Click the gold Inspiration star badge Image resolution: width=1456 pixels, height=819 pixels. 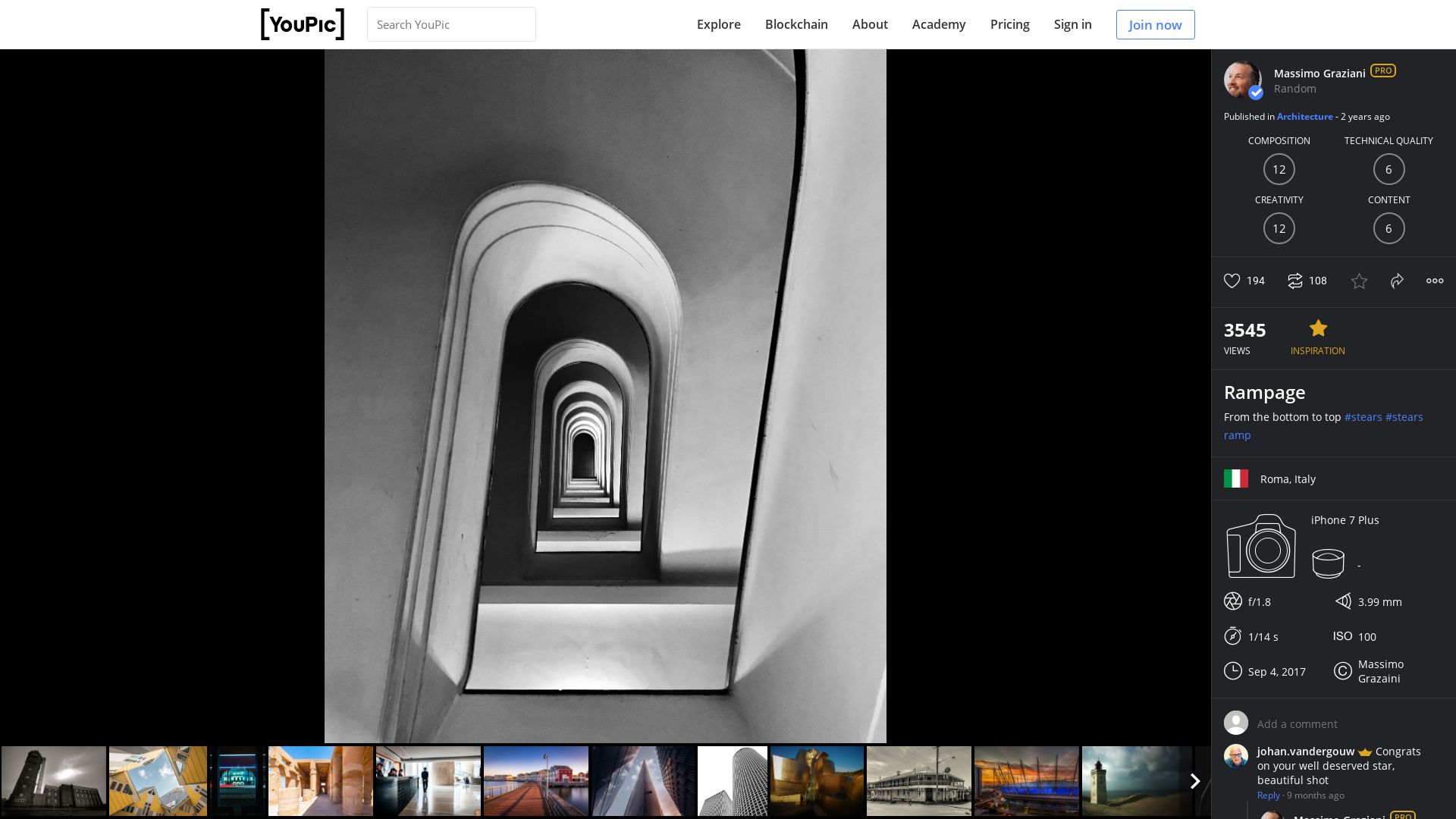1318,329
